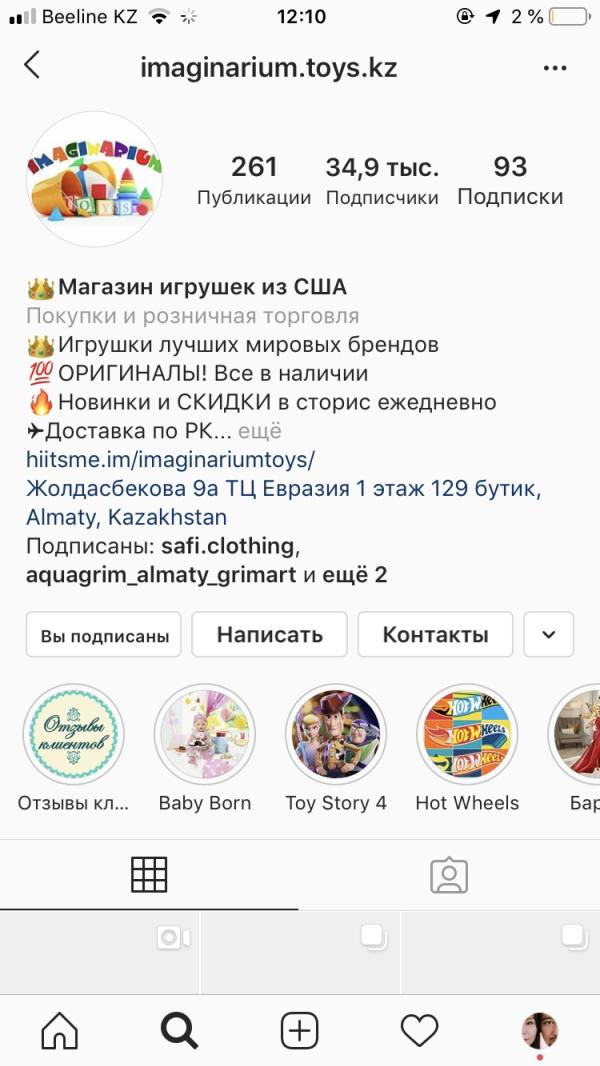Select the posts grid view tab
600x1066 pixels.
149,874
